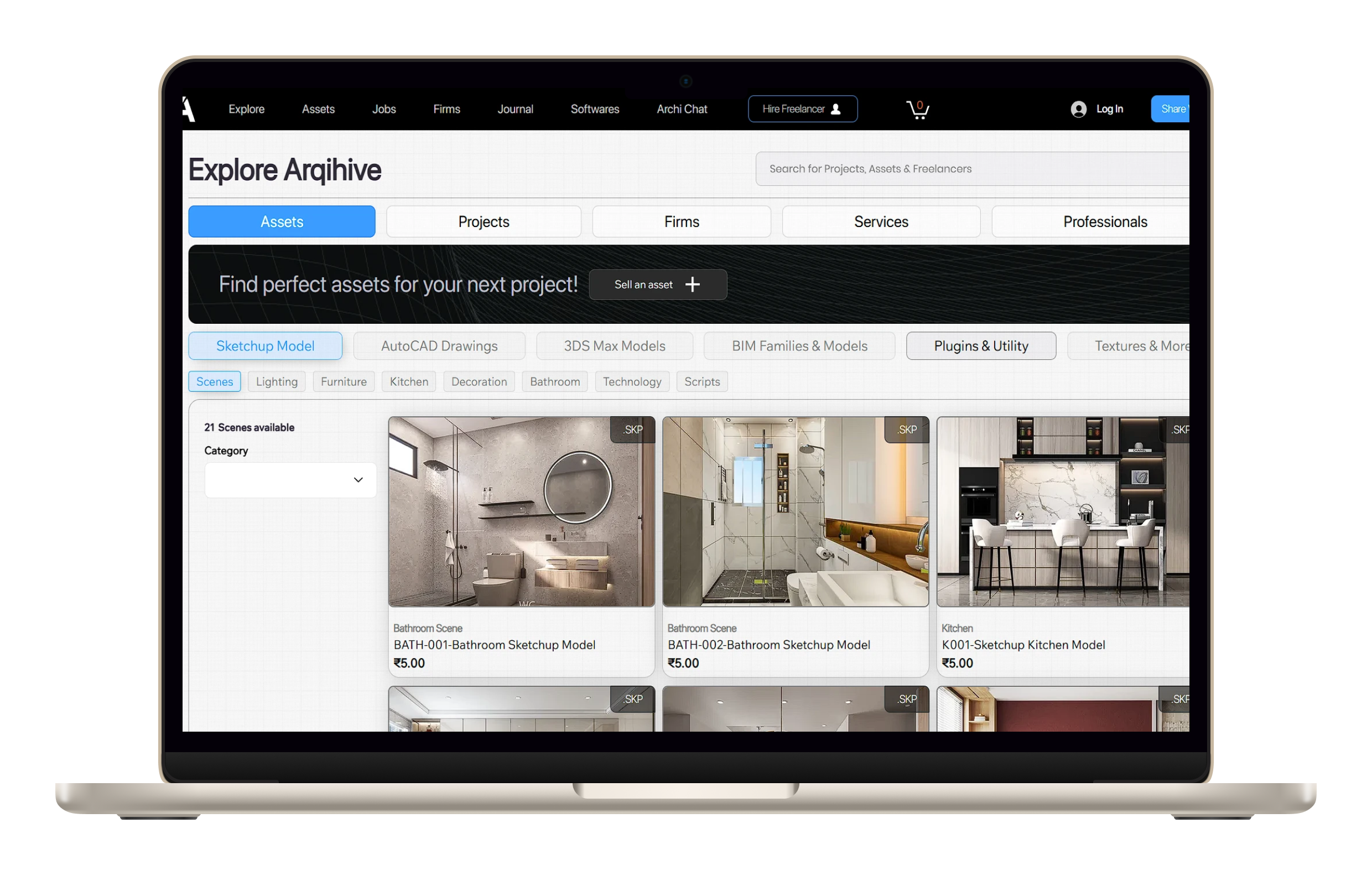This screenshot has height=875, width=1372.
Task: Click the Log In user avatar icon
Action: [1078, 109]
